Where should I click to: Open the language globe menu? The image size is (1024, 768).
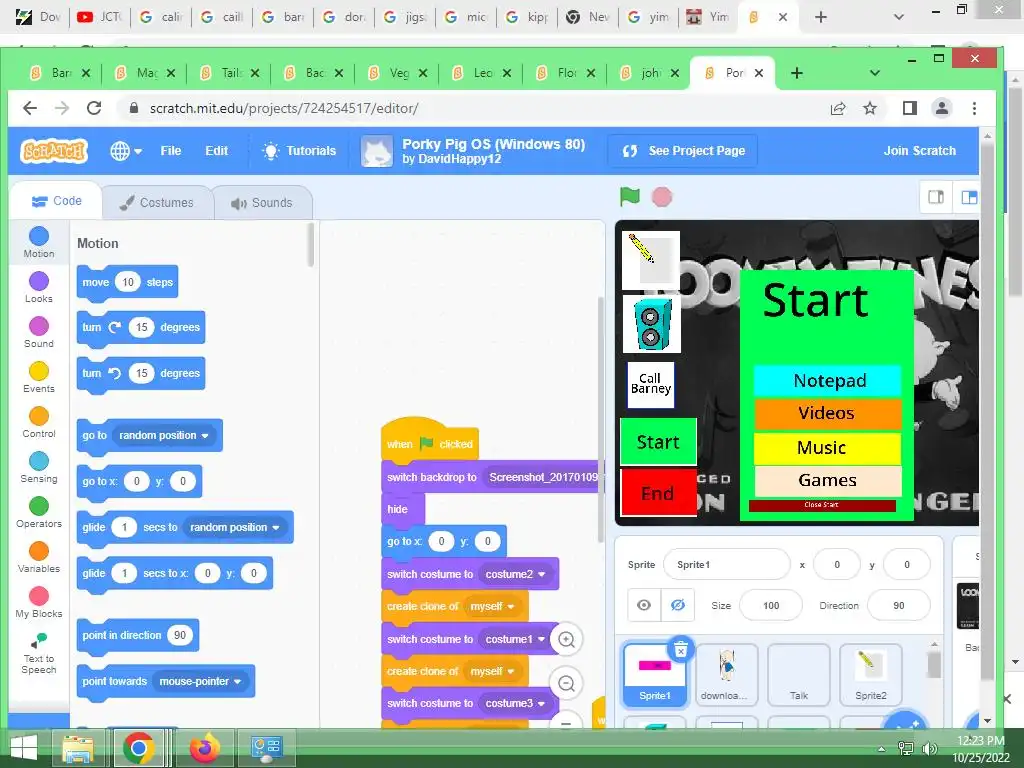(x=125, y=151)
